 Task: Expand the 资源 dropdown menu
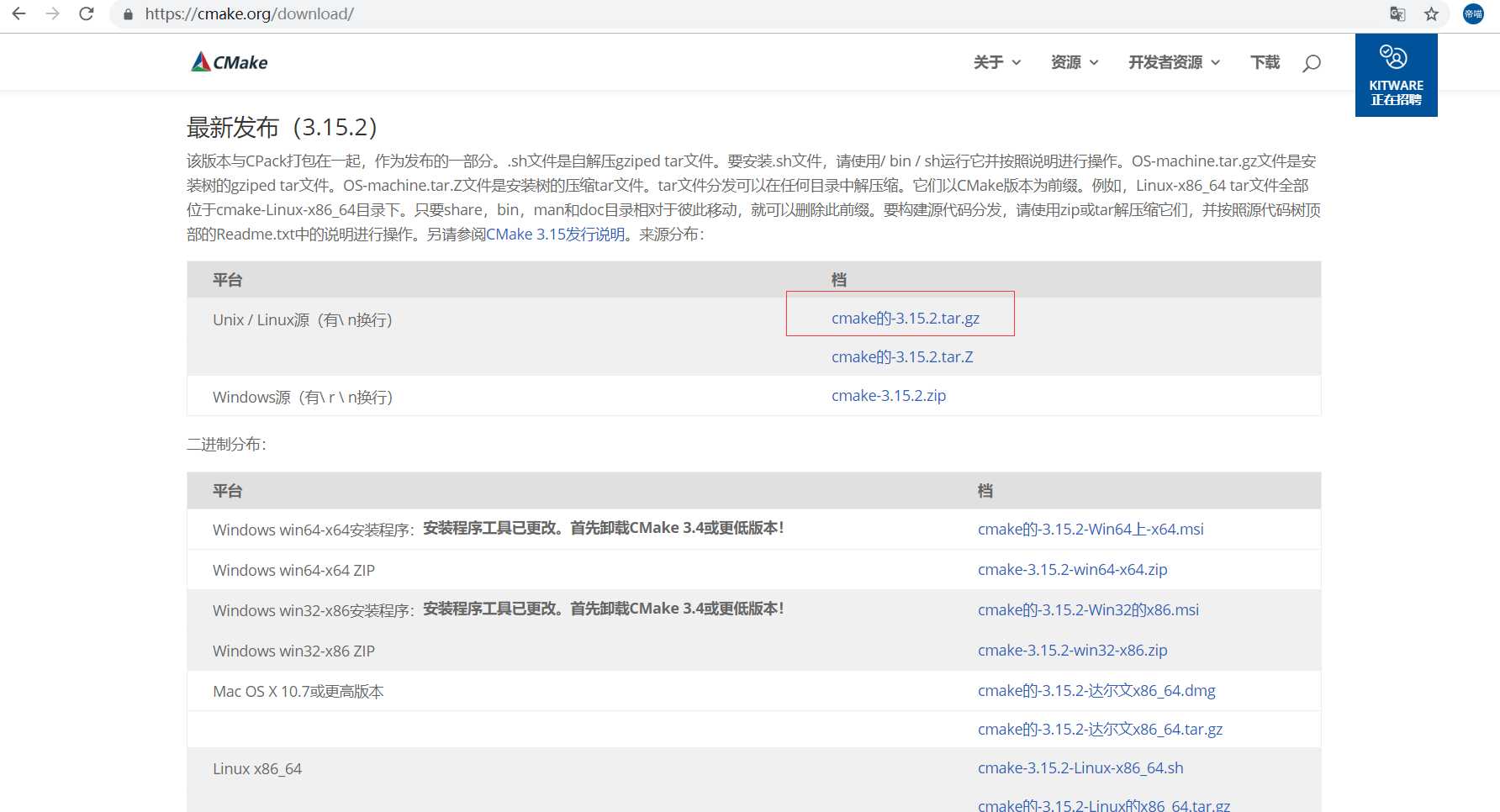(1075, 62)
